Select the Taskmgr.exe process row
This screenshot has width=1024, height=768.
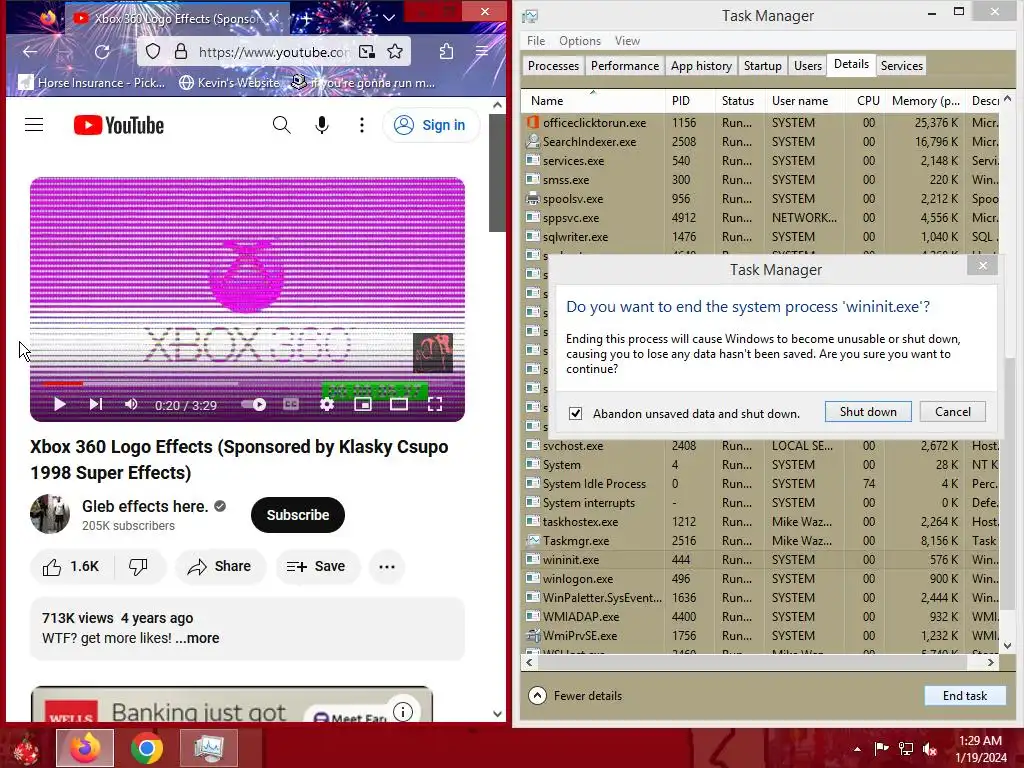click(761, 541)
